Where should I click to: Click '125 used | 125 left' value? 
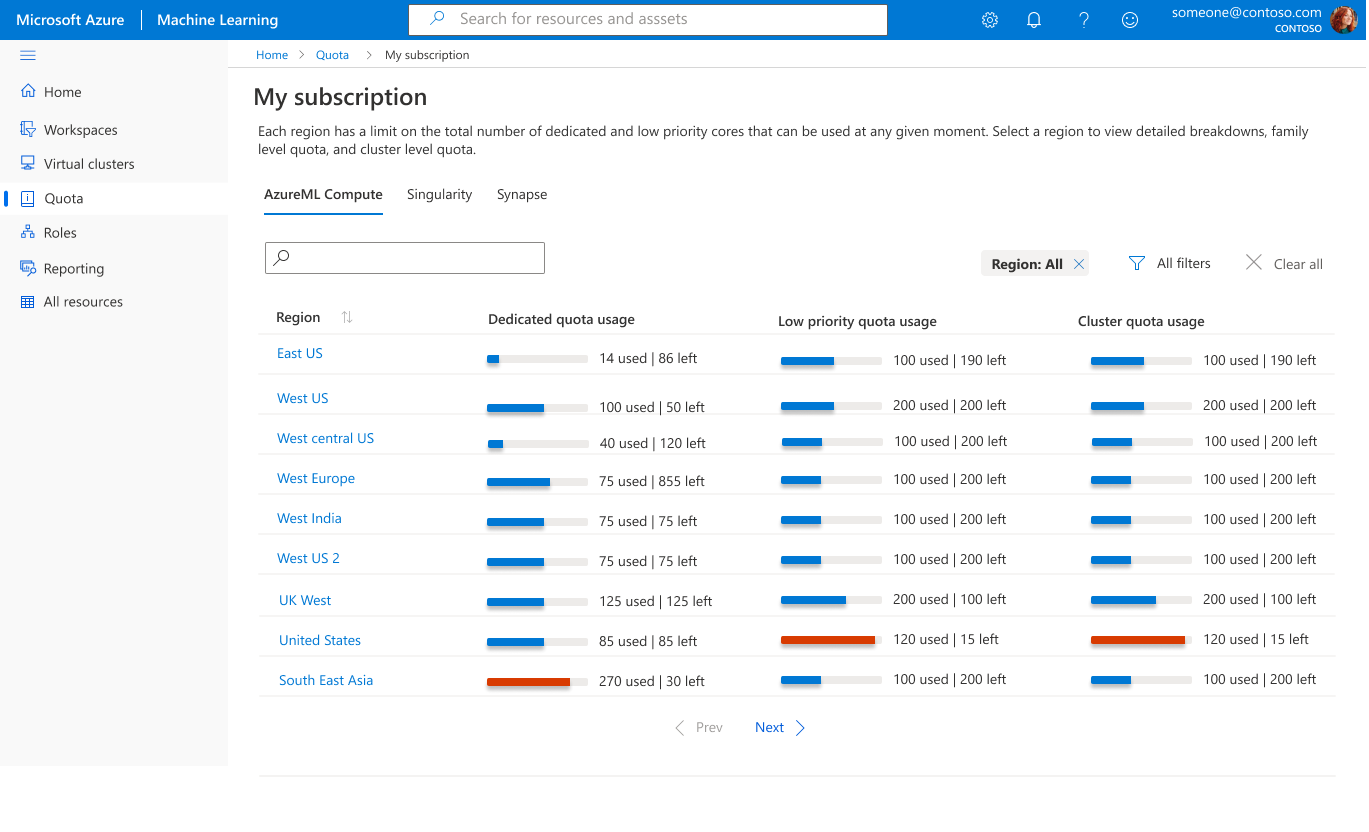coord(656,602)
